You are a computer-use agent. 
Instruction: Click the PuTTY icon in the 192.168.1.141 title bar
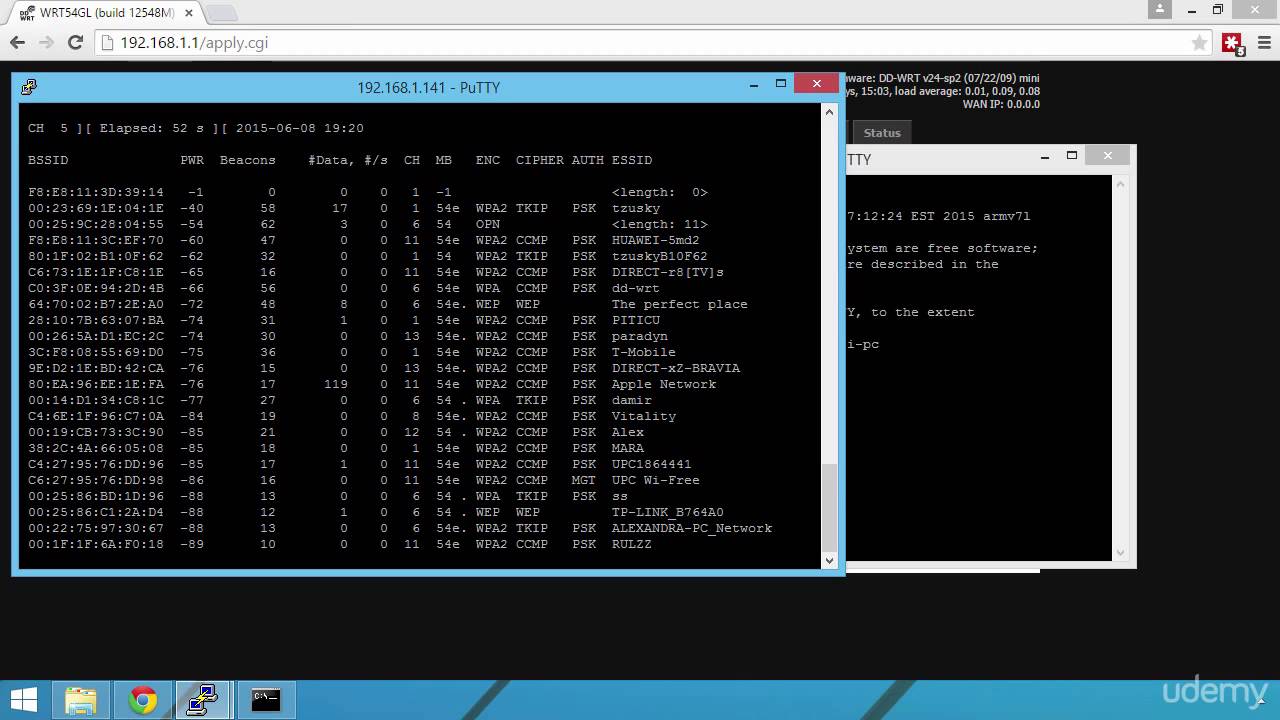(x=29, y=87)
